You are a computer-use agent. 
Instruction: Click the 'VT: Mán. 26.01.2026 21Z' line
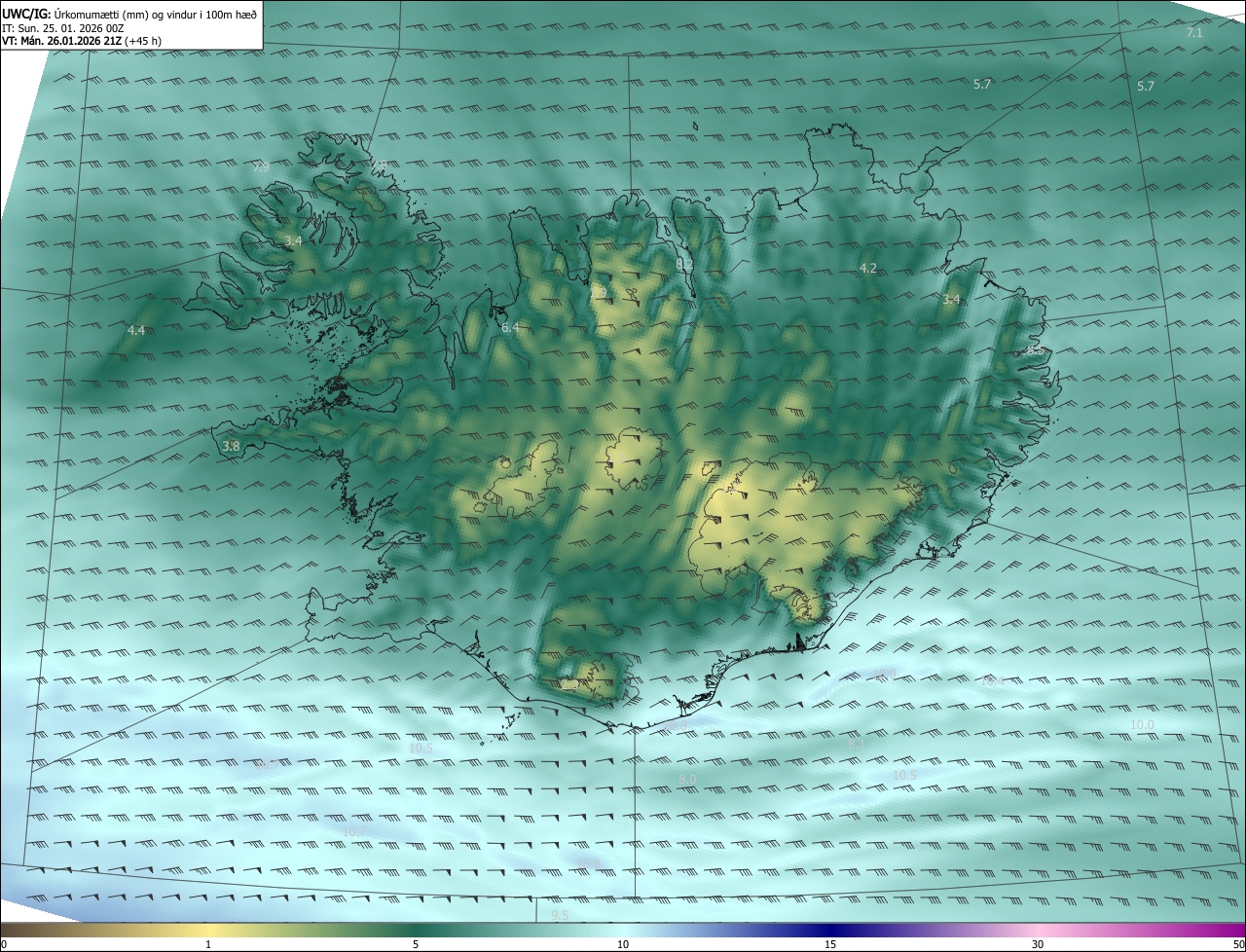pyautogui.click(x=82, y=41)
